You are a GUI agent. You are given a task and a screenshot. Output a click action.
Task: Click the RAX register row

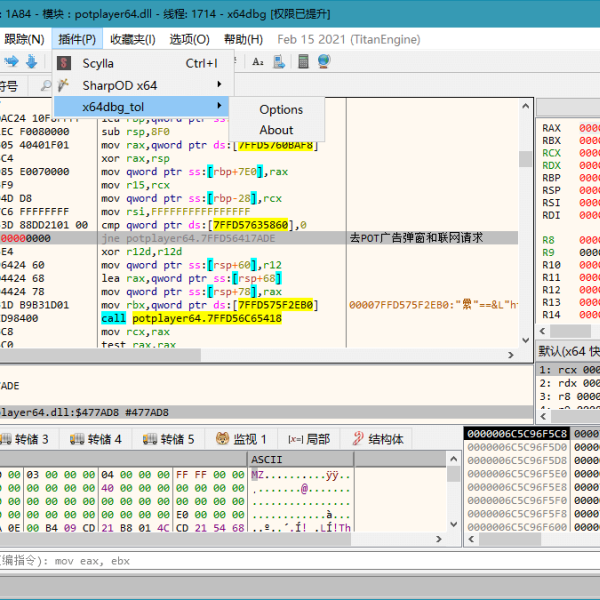point(570,128)
